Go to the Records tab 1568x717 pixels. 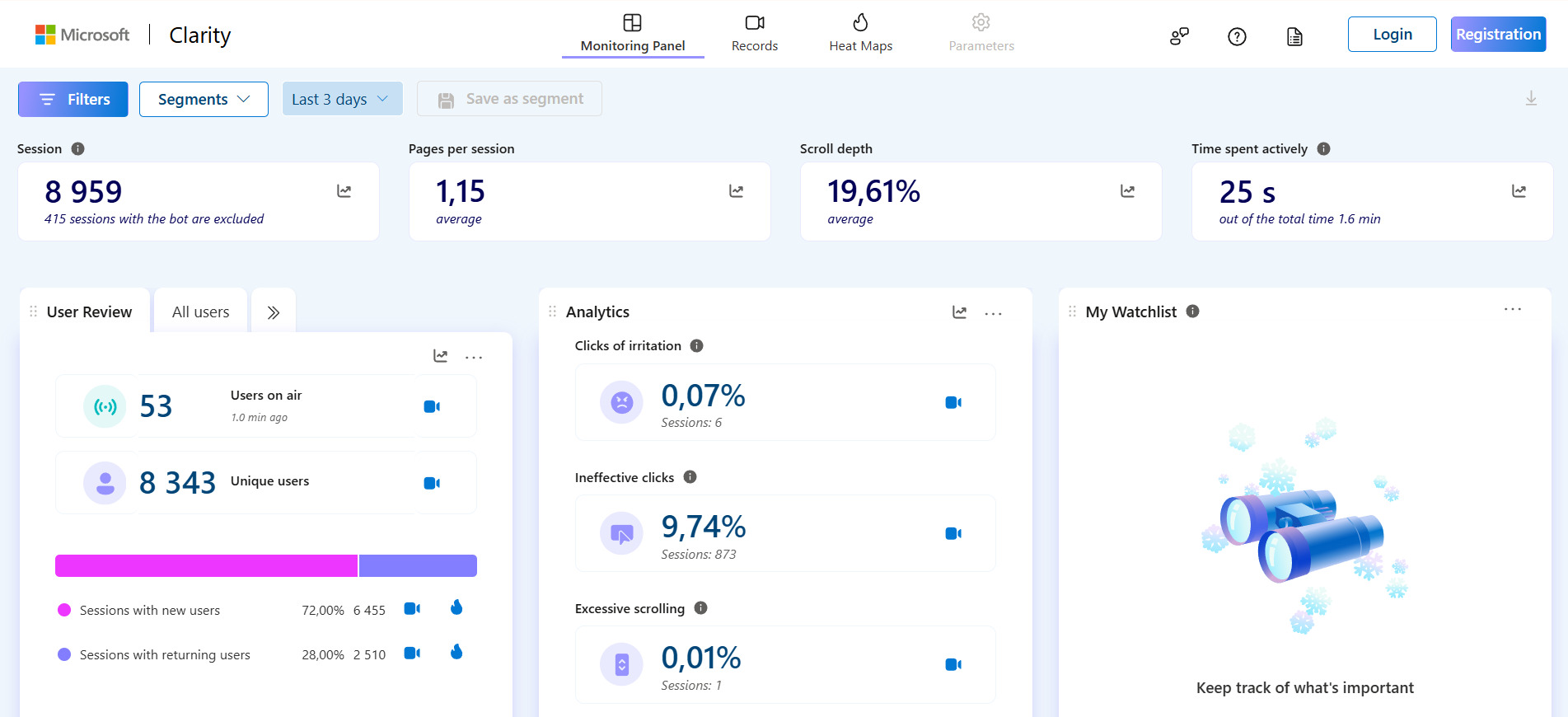coord(754,33)
